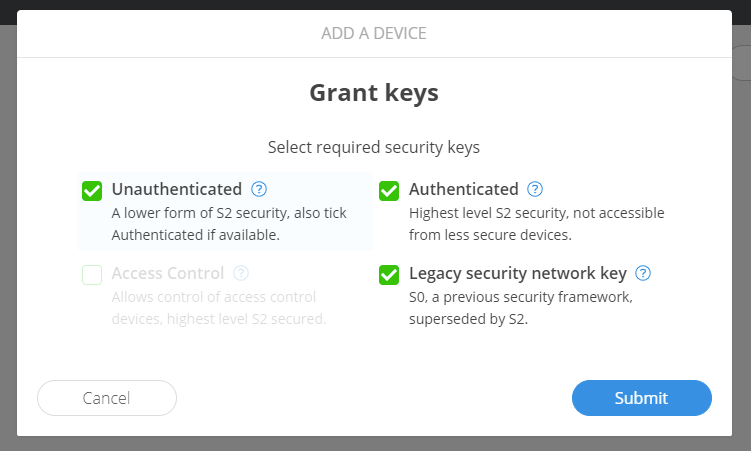Click the ADD A DEVICE dialog title
Screen dimensions: 751x451
pos(374,34)
